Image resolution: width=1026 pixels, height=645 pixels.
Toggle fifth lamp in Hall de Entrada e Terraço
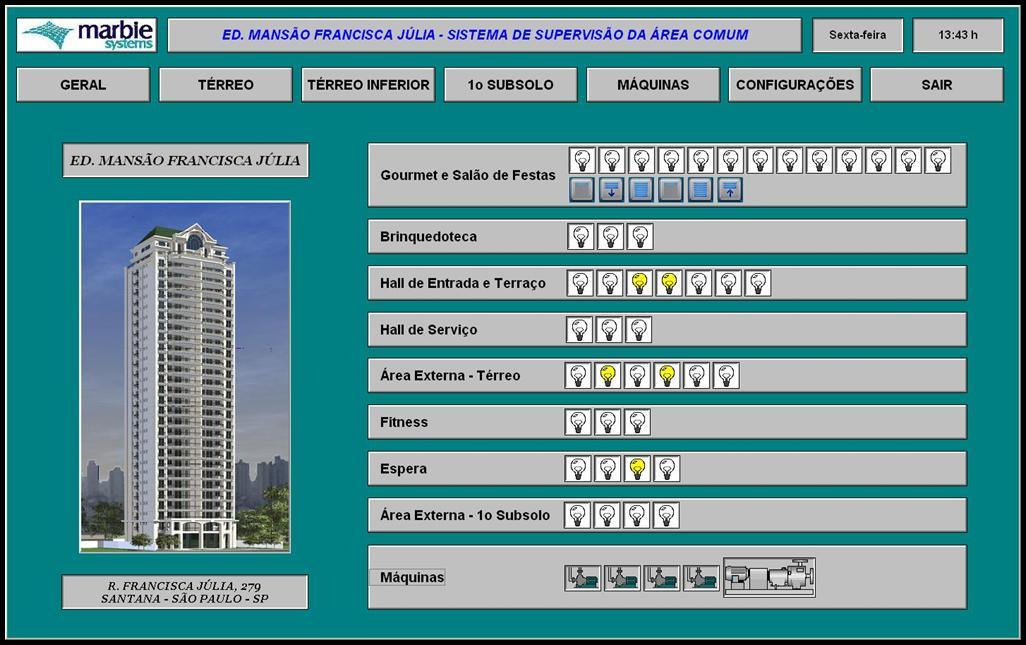tap(698, 283)
